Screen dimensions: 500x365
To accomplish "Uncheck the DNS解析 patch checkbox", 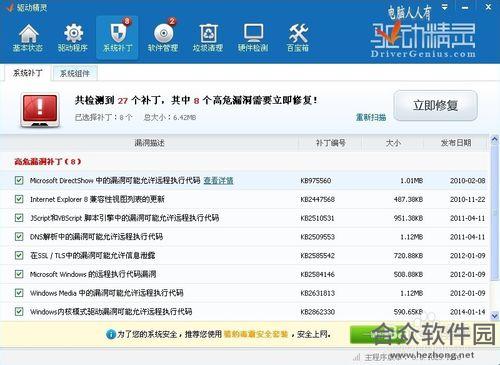I will pos(19,237).
